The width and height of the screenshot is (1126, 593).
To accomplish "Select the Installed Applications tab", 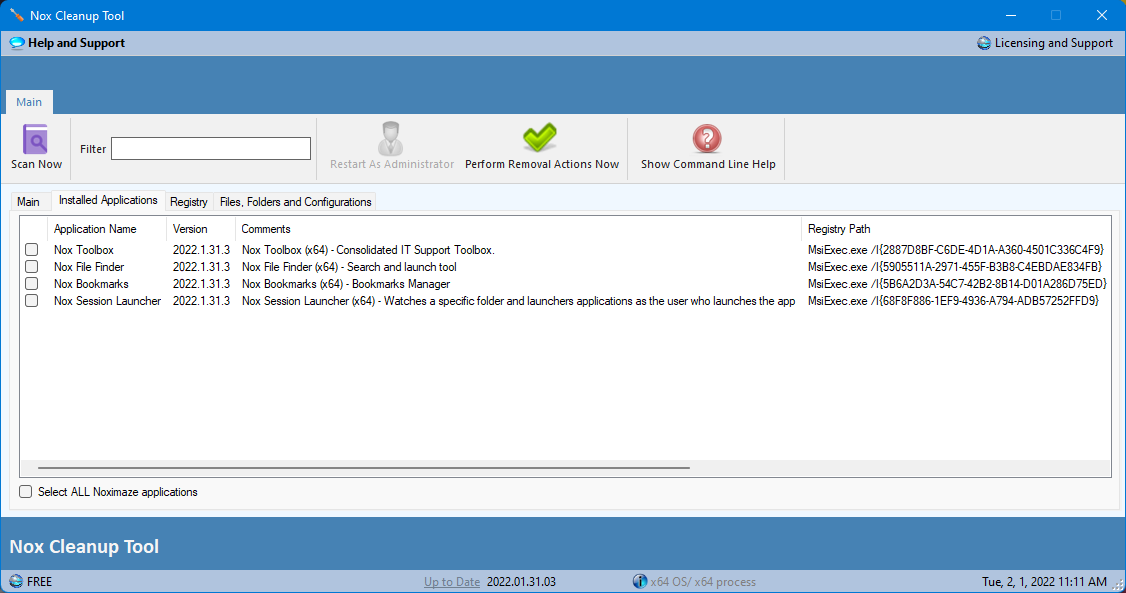I will tap(108, 200).
